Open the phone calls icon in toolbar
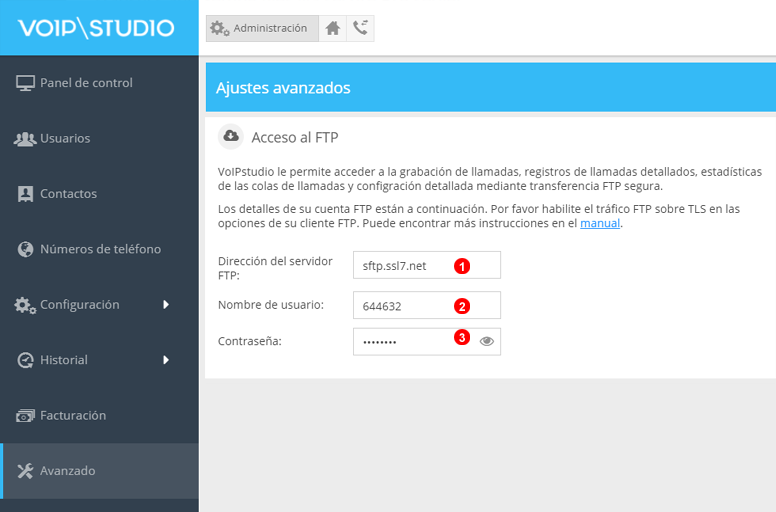The width and height of the screenshot is (776, 512). (360, 28)
